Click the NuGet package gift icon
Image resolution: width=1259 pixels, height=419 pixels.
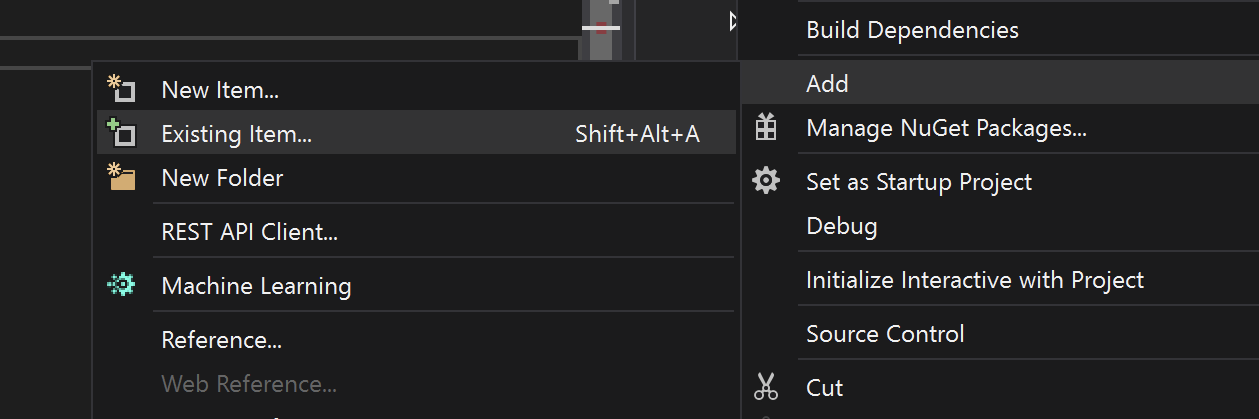[766, 127]
